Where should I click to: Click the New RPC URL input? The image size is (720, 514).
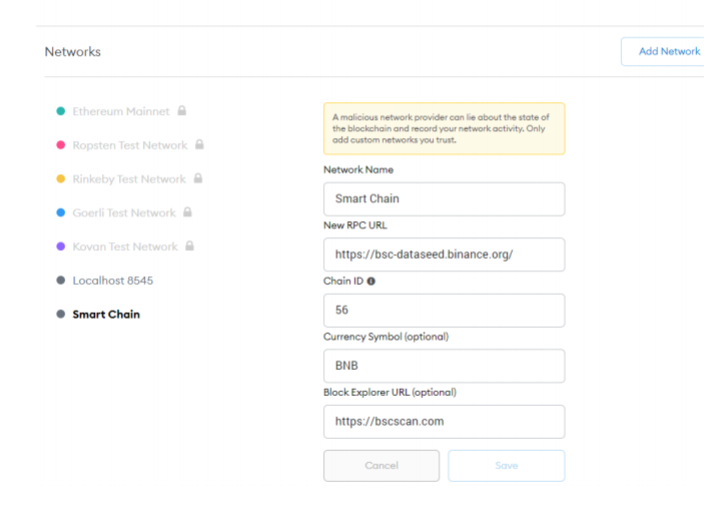(444, 254)
